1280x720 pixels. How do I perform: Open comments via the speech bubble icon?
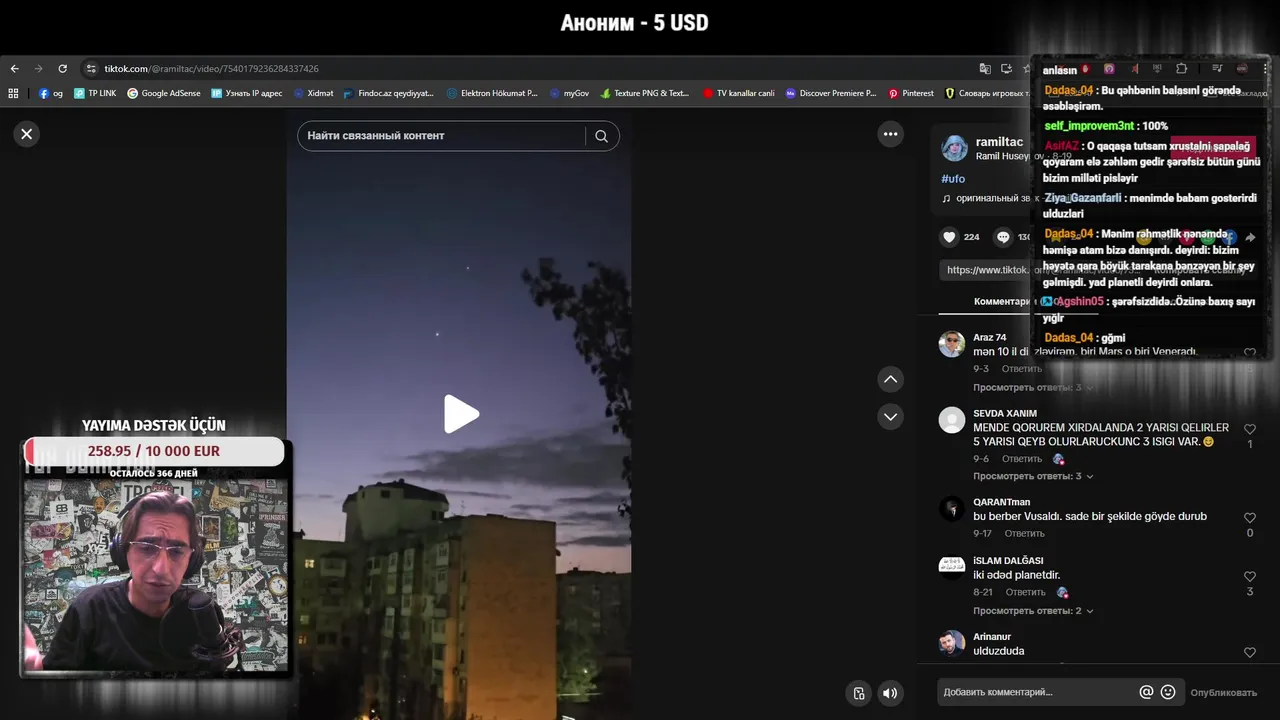(x=1003, y=237)
